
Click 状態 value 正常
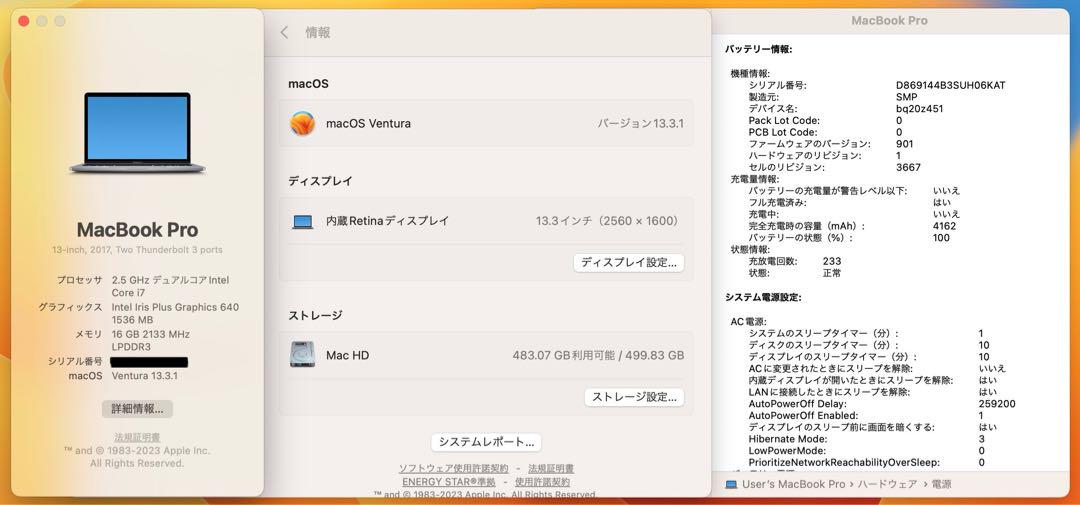point(831,273)
